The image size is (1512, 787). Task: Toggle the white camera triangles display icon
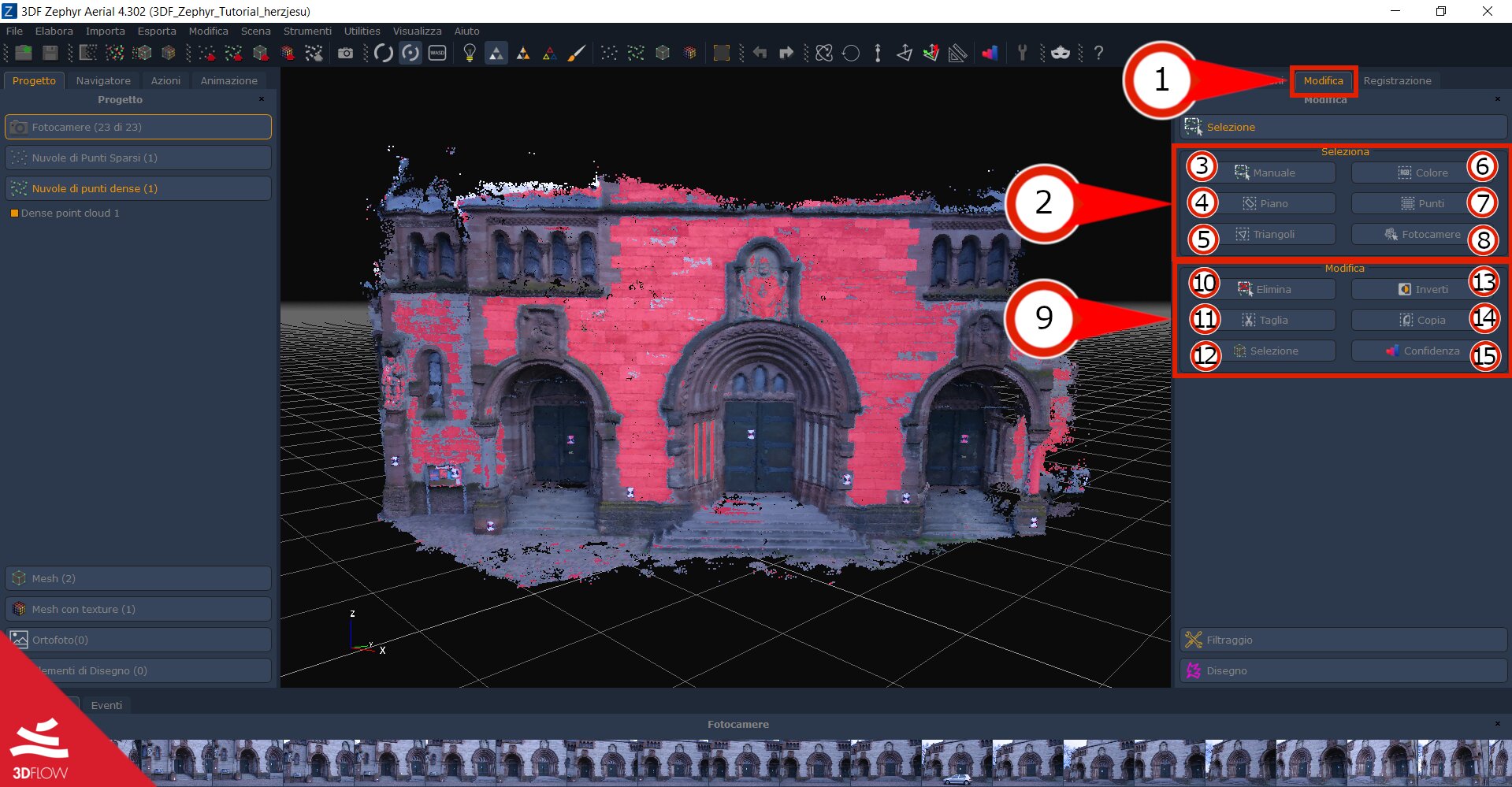click(496, 53)
